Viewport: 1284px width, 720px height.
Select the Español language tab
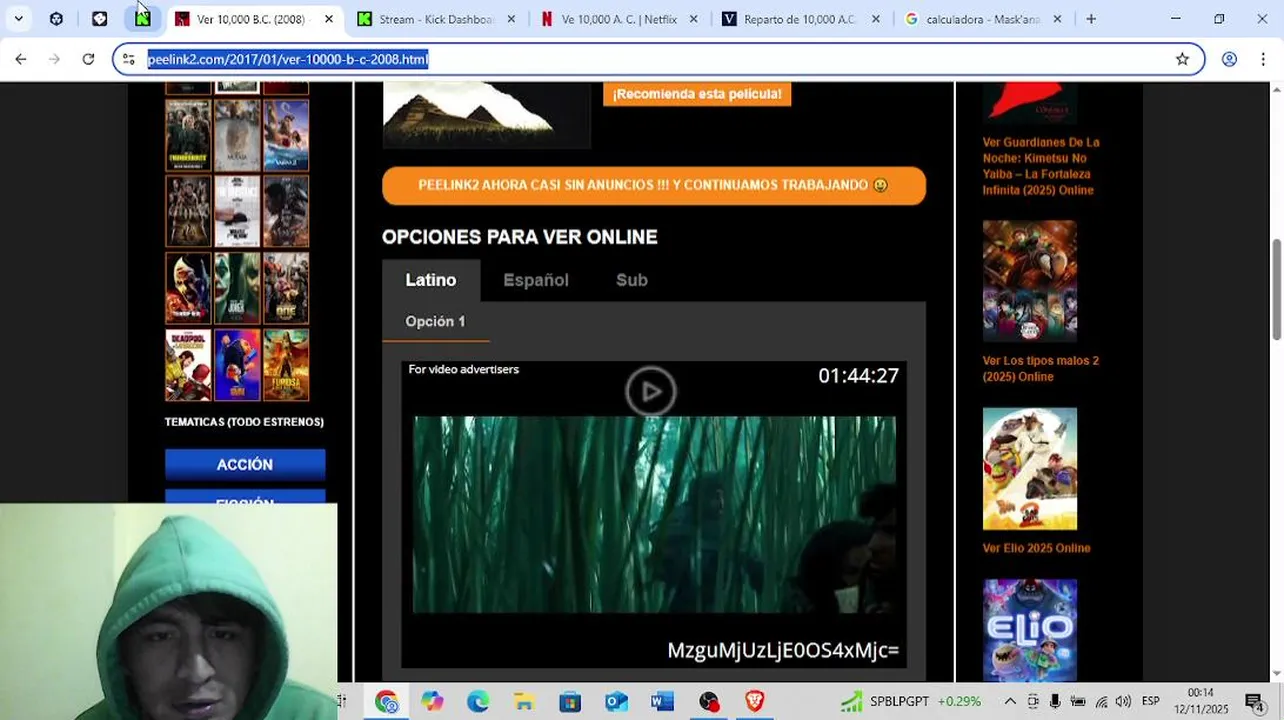tap(536, 280)
